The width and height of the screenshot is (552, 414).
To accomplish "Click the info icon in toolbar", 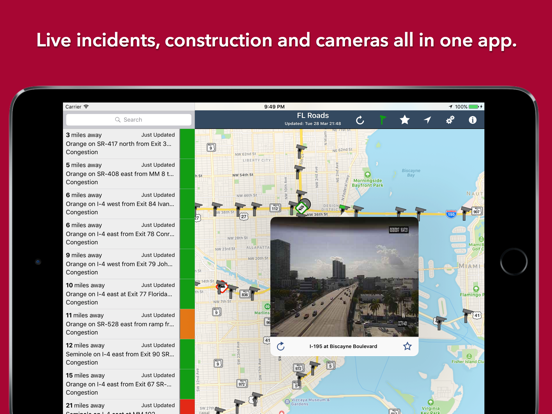I will [472, 120].
